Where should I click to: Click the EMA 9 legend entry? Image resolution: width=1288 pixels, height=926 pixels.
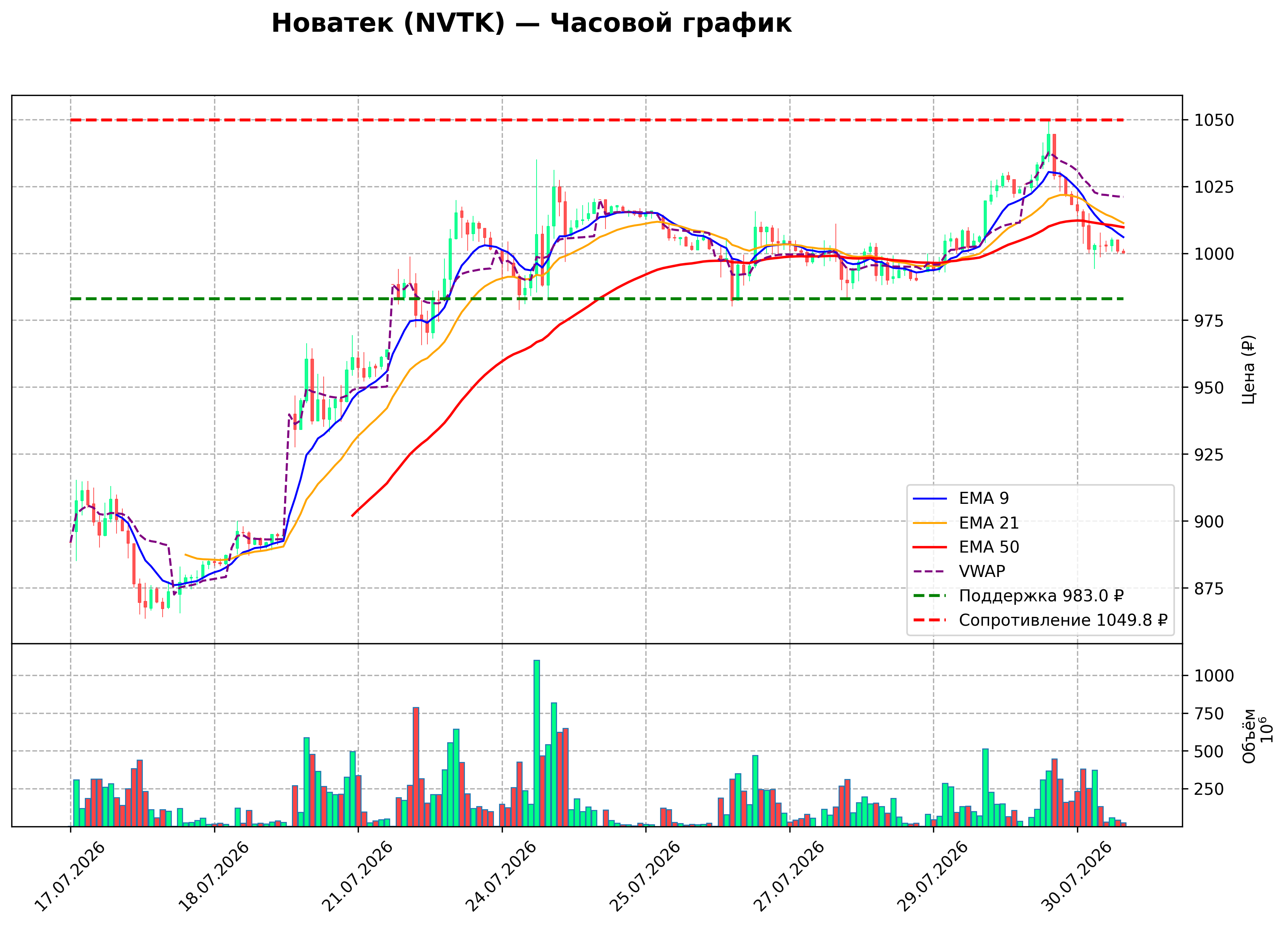point(960,498)
